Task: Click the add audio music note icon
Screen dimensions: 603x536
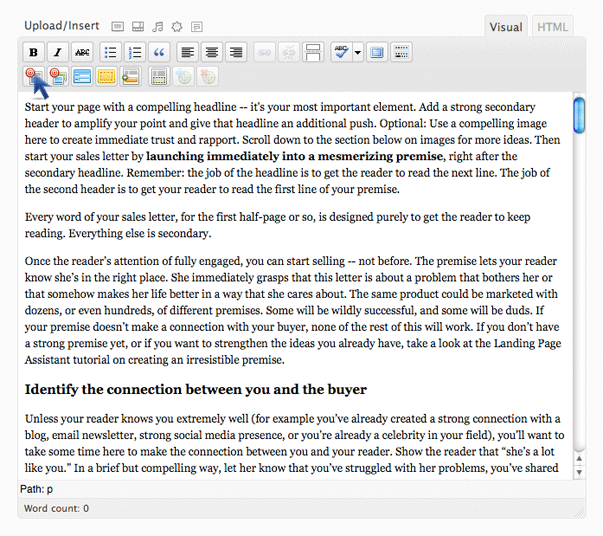Action: (157, 26)
